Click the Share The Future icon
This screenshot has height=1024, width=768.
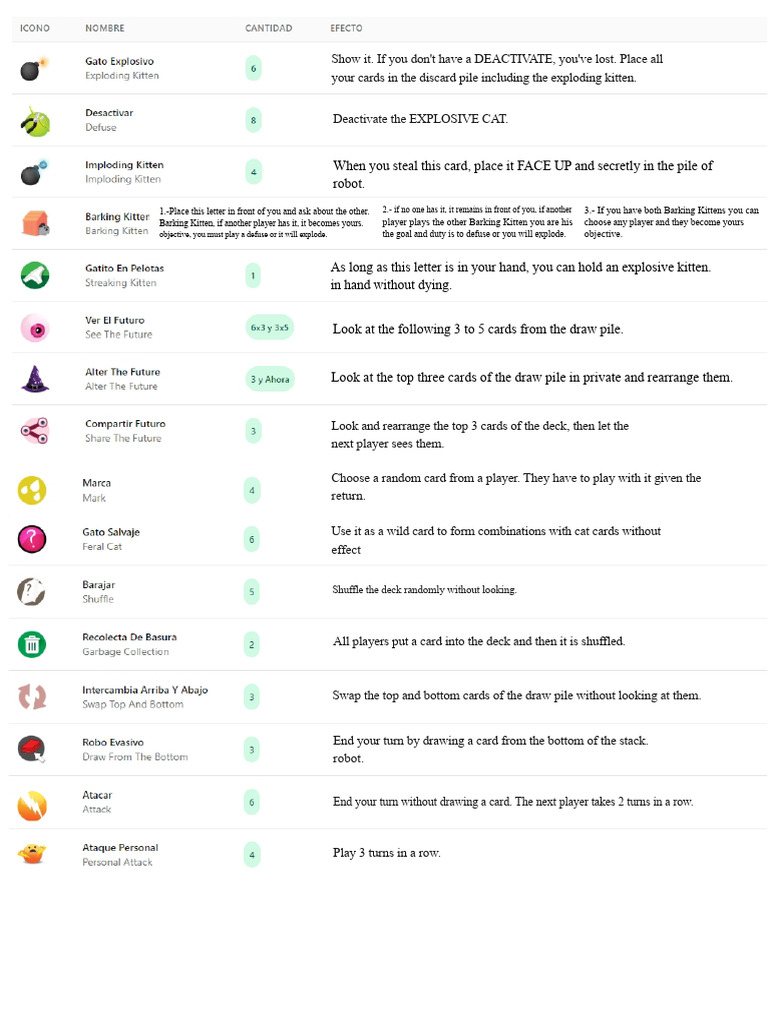[x=34, y=431]
